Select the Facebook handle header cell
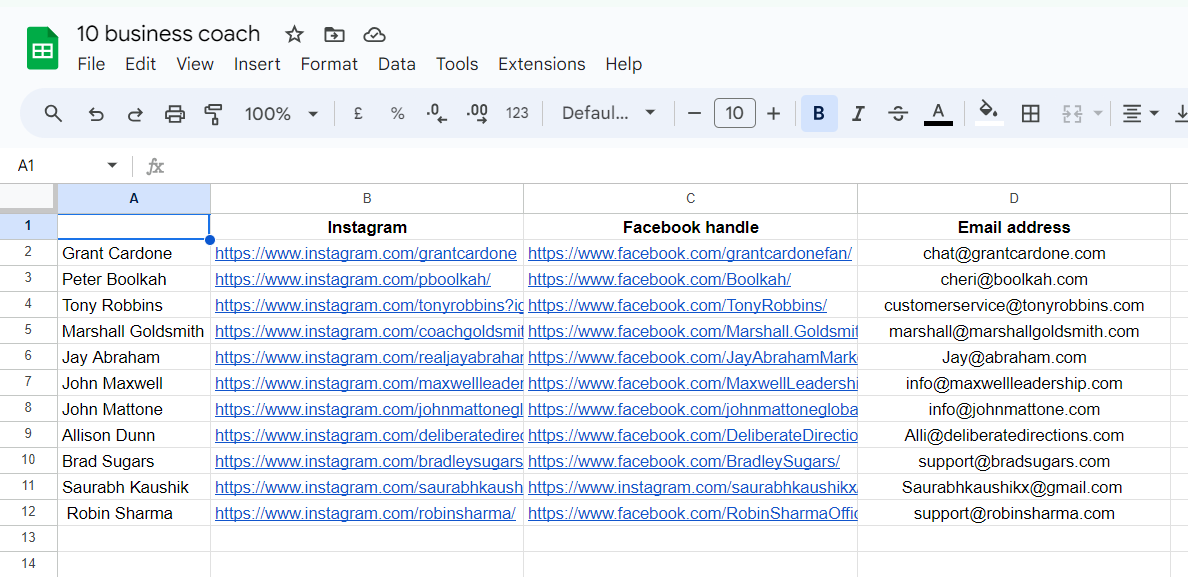 tap(690, 227)
